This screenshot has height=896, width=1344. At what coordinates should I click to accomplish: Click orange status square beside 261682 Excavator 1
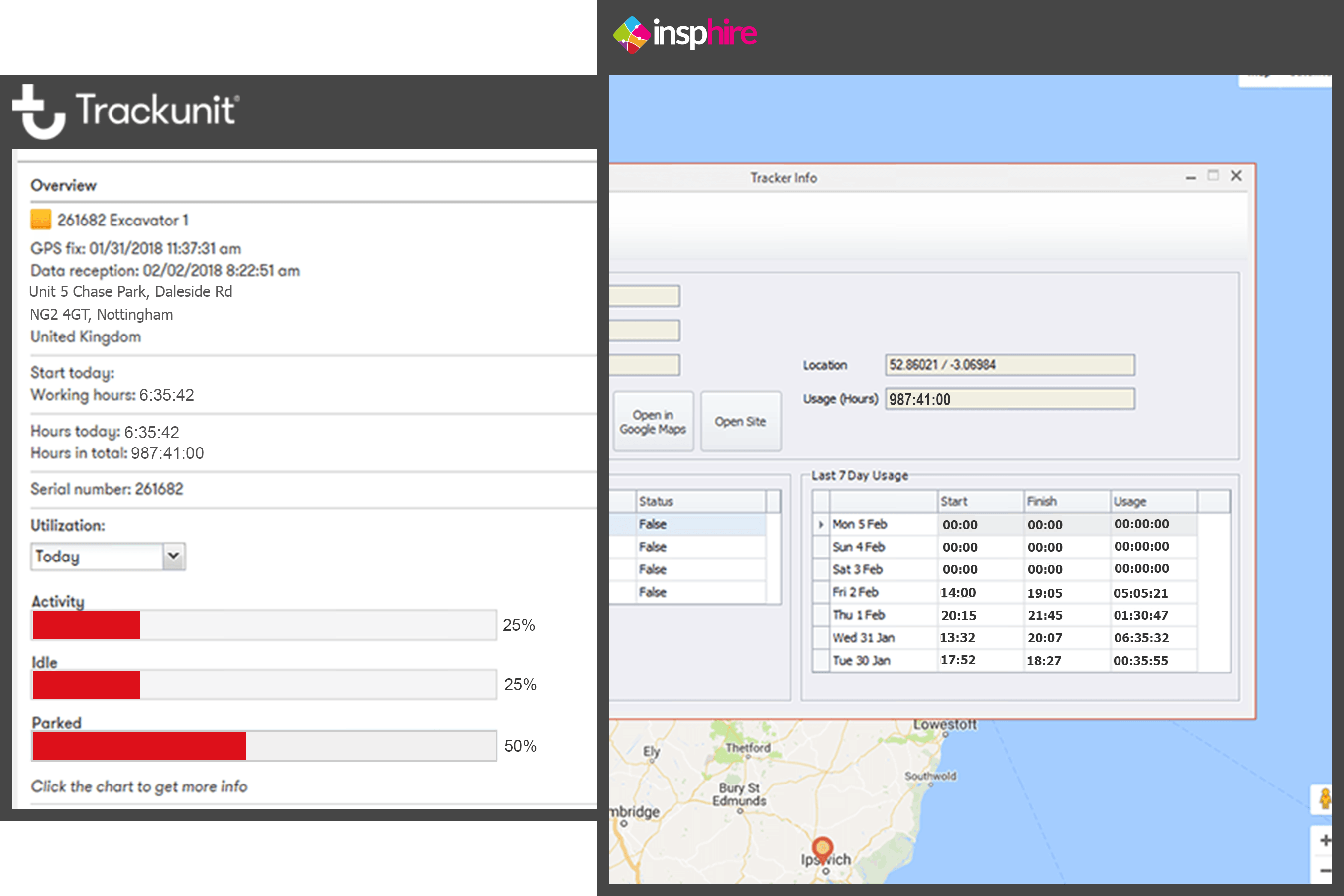[x=41, y=220]
